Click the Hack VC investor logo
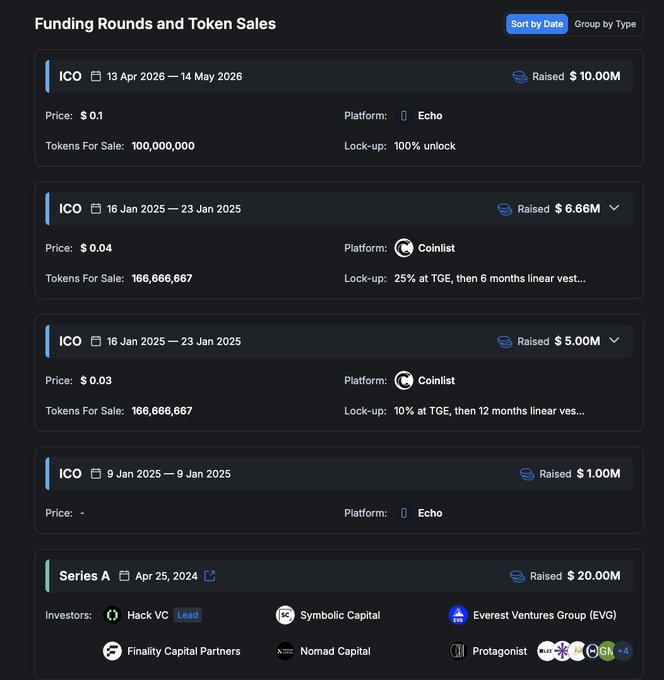Viewport: 664px width, 680px height. [x=112, y=615]
